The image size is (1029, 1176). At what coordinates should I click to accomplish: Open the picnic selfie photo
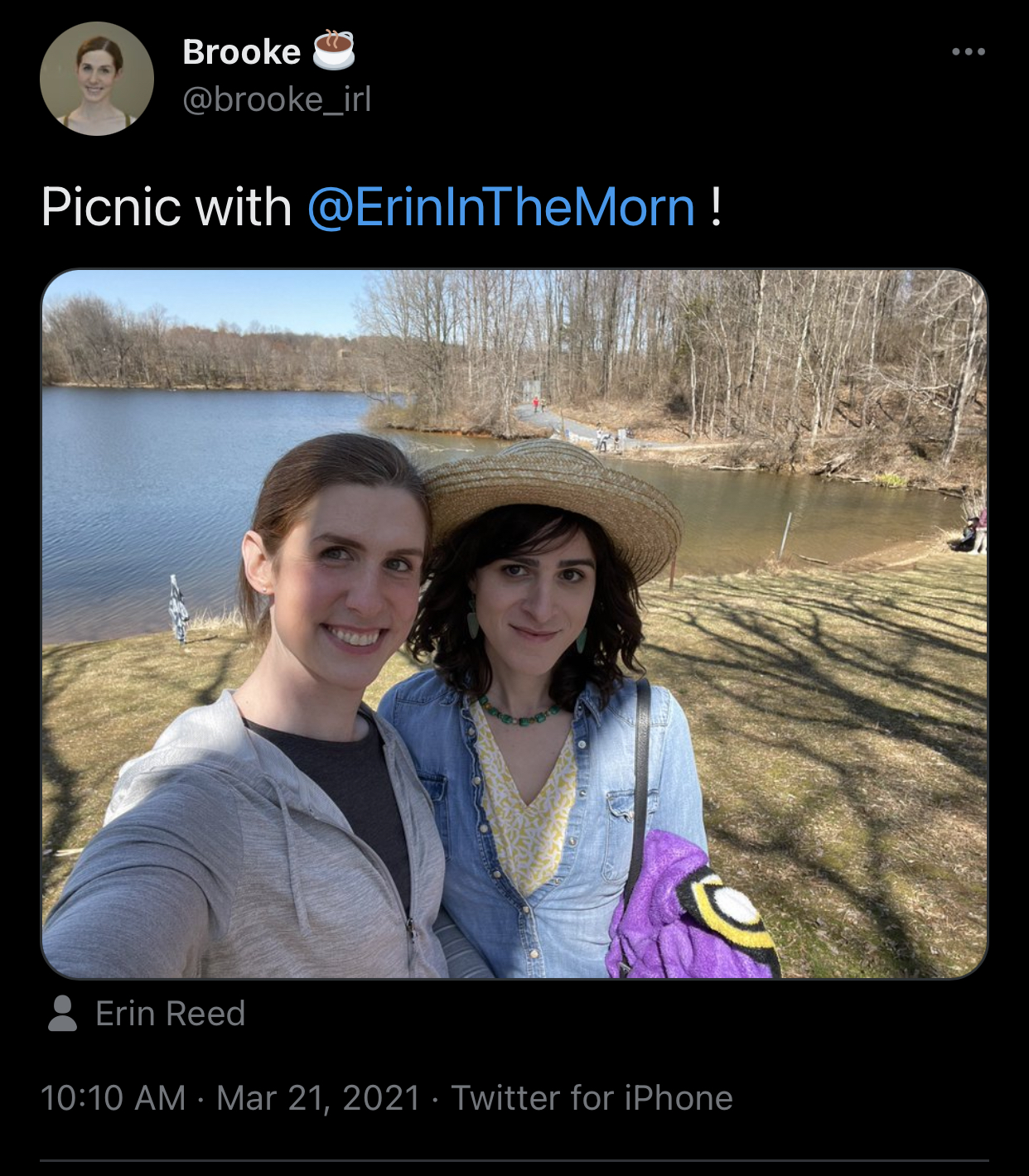pos(514,623)
